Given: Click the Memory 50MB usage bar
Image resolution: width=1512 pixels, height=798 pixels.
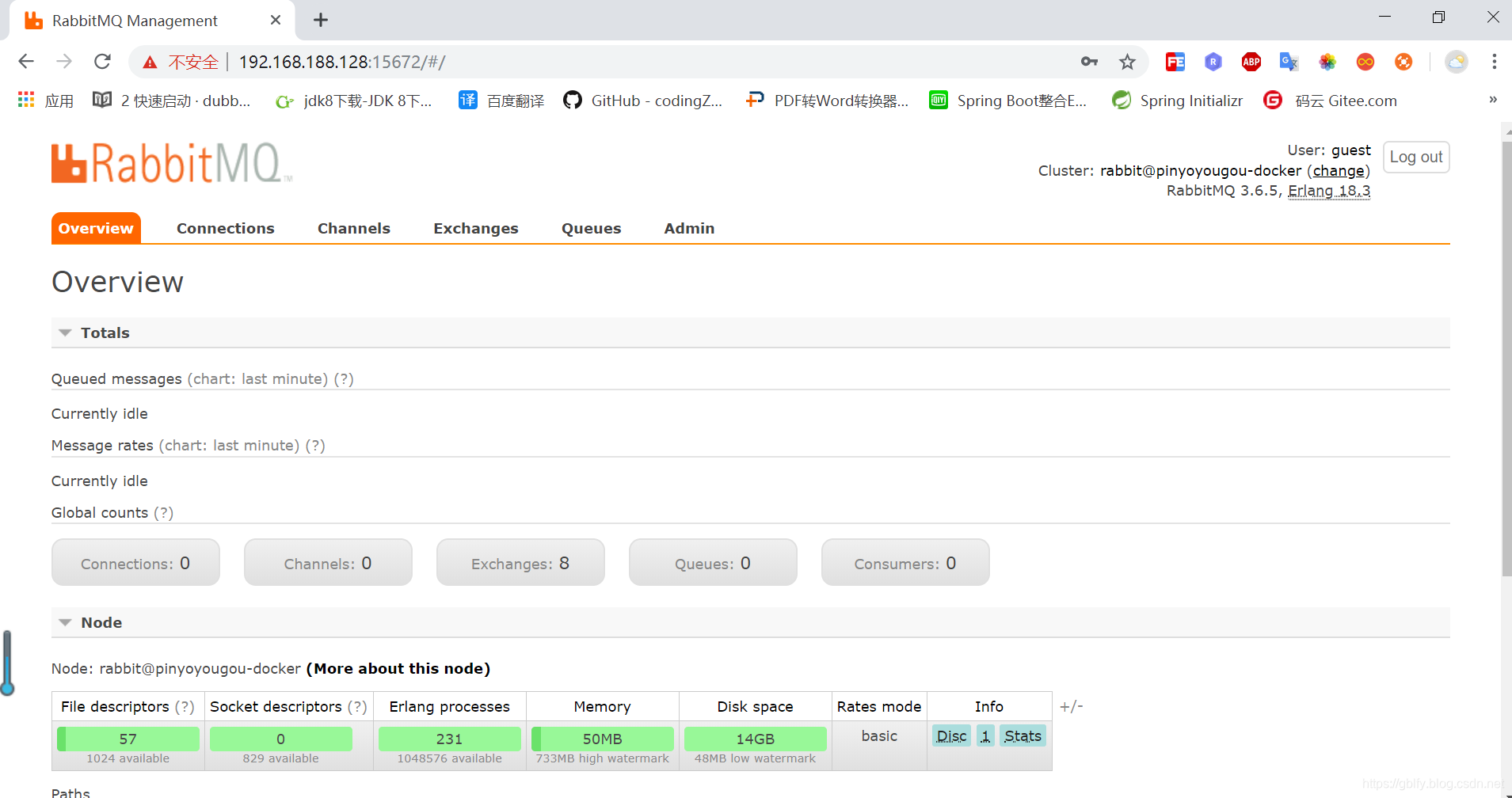Looking at the screenshot, I should click(602, 739).
